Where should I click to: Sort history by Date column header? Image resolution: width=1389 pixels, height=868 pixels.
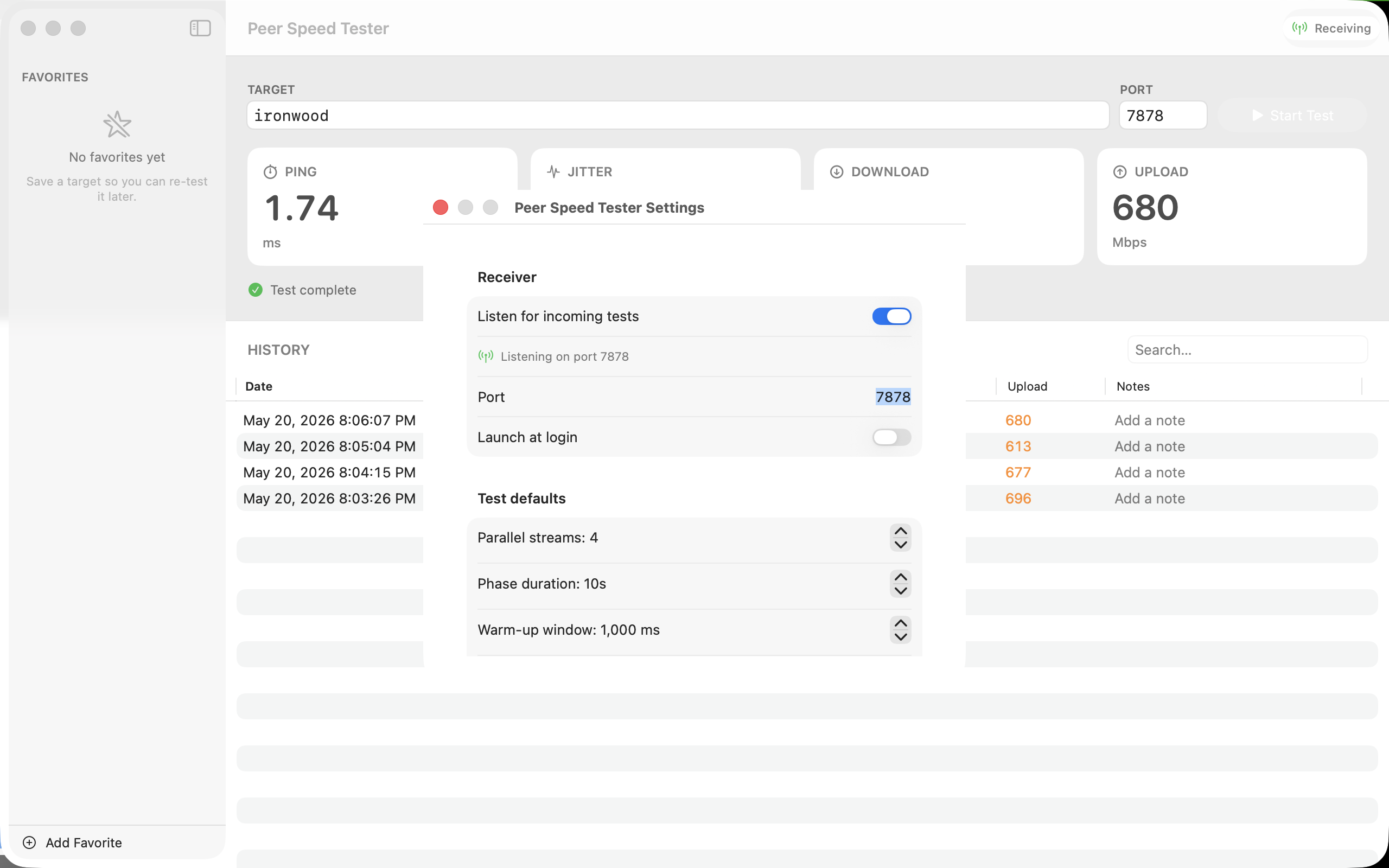click(x=259, y=386)
